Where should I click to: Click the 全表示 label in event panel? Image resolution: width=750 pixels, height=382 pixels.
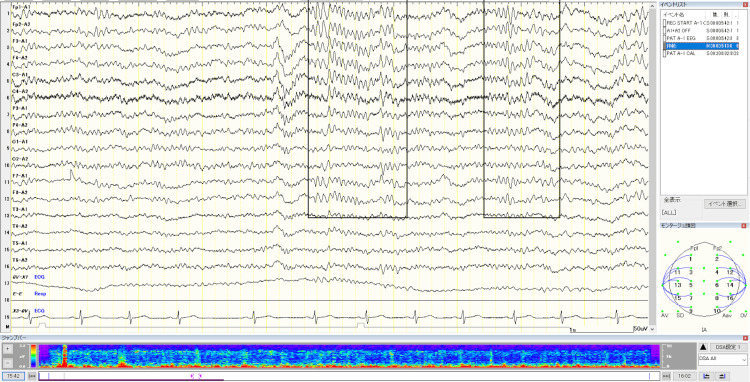[x=672, y=200]
